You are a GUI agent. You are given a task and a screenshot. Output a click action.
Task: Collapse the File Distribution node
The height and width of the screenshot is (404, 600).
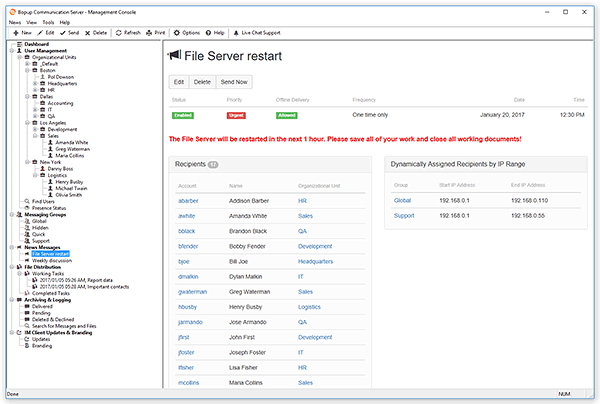coord(12,267)
